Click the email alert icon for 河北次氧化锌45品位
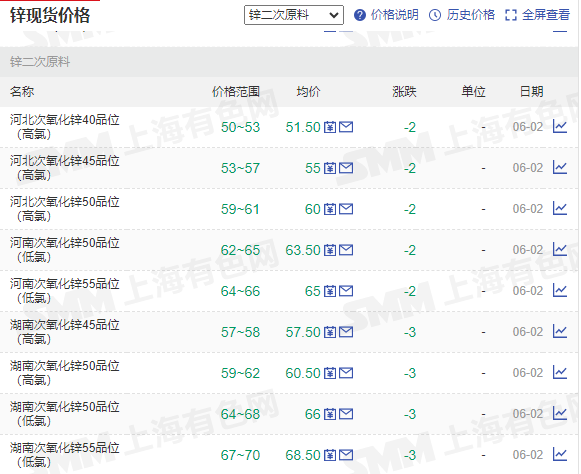 [346, 168]
